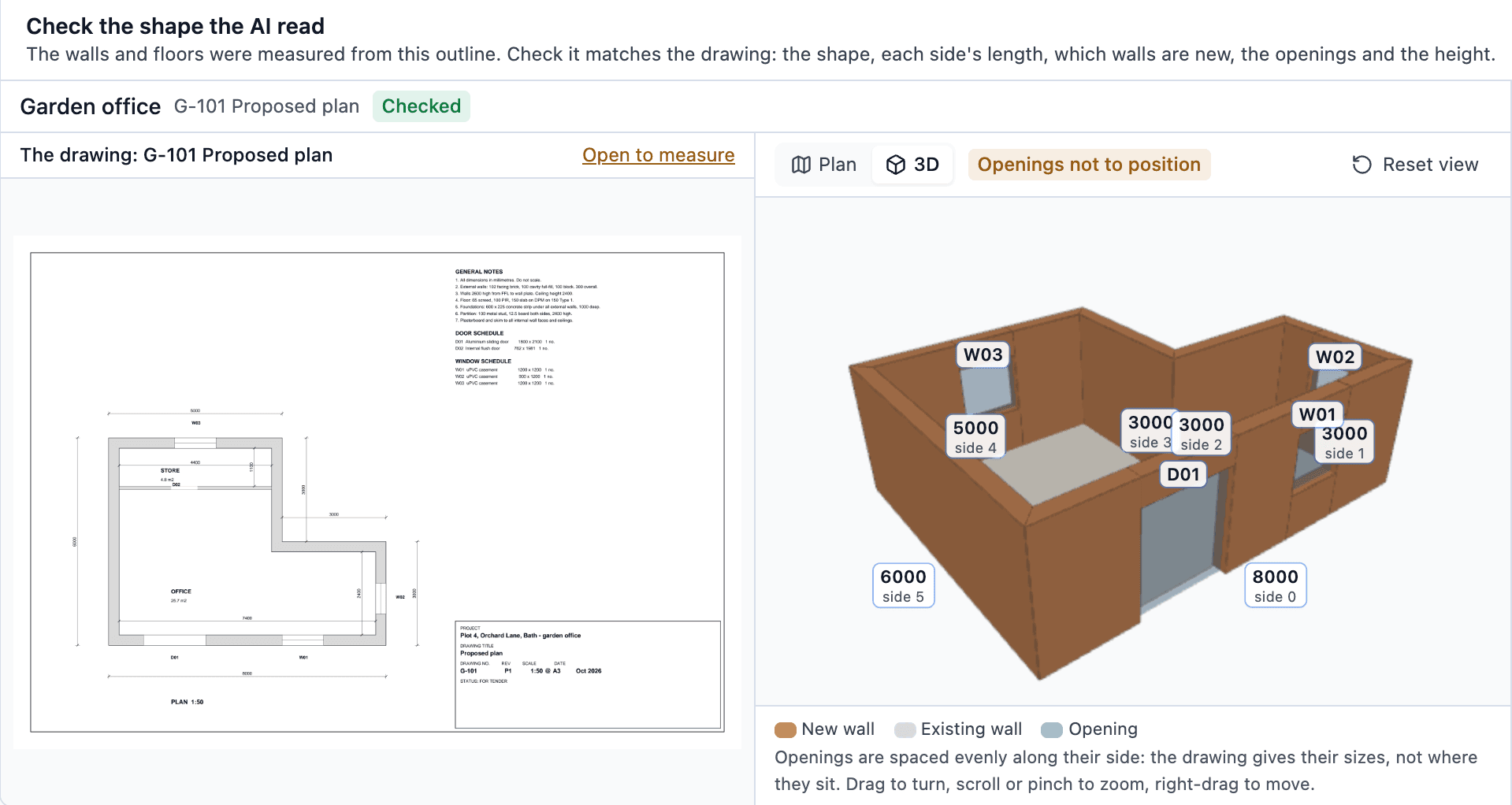Click the 3000 side 1 label

pos(1345,442)
